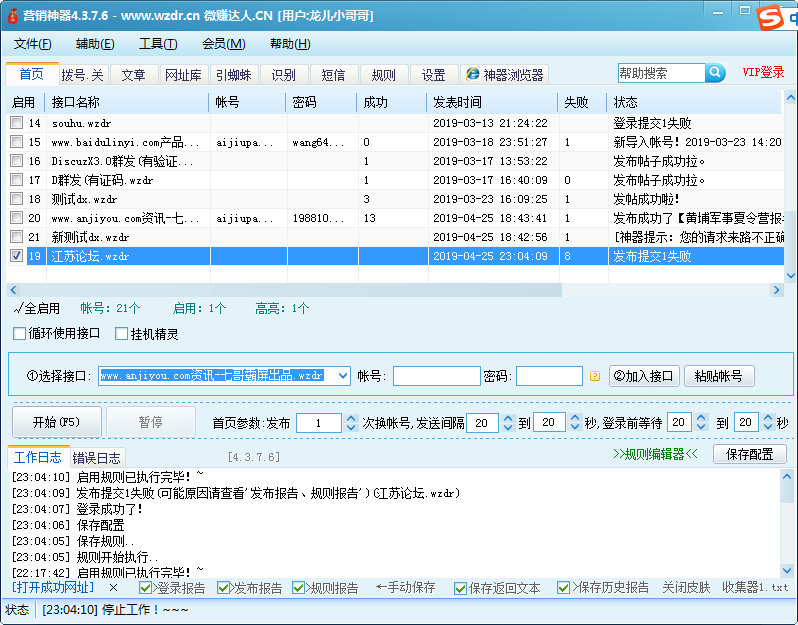Click the app logo in title bar
Viewport: 798px width, 625px height.
[11, 16]
